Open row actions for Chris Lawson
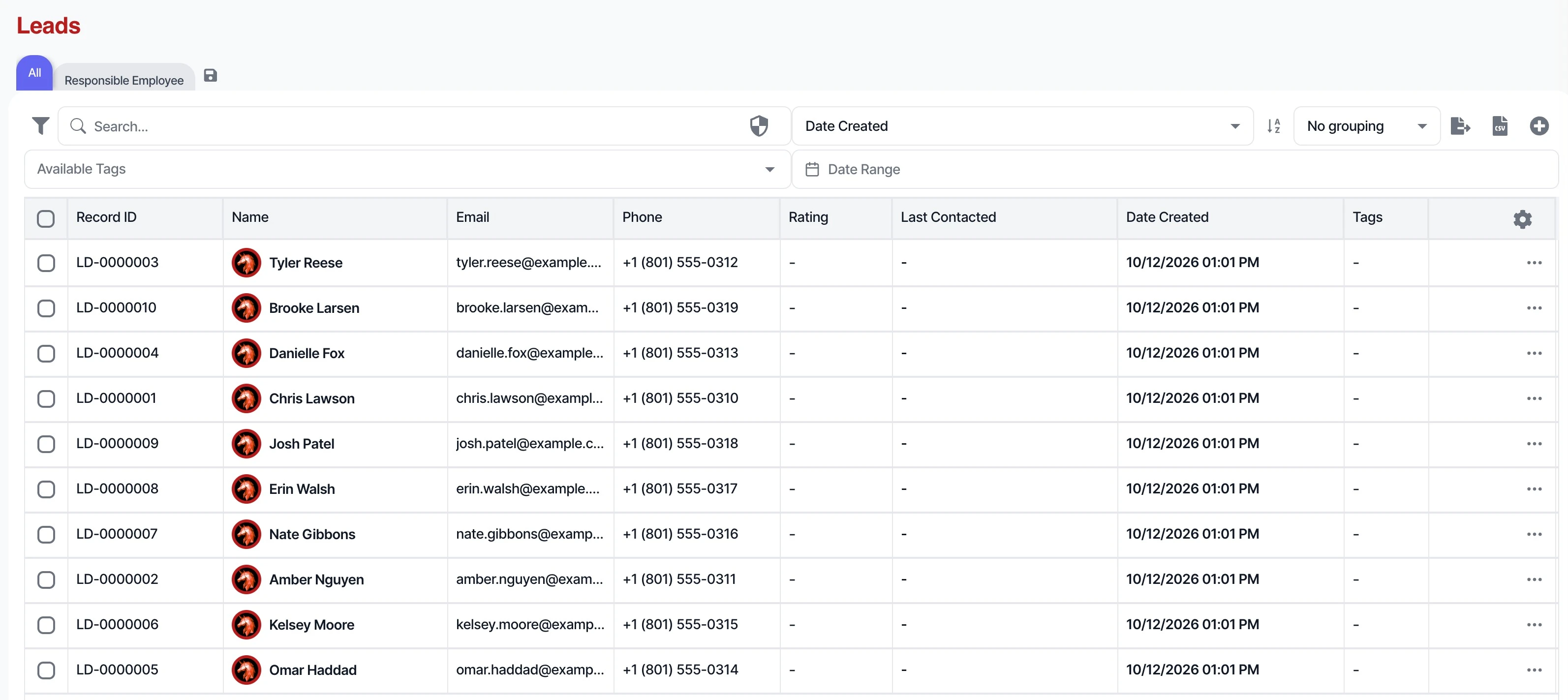 coord(1534,398)
